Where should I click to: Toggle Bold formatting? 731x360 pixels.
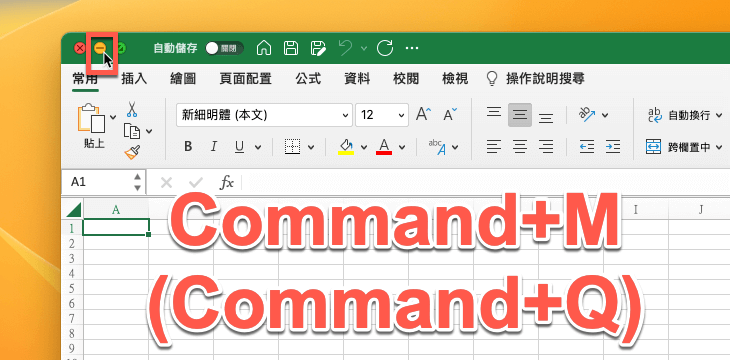188,147
